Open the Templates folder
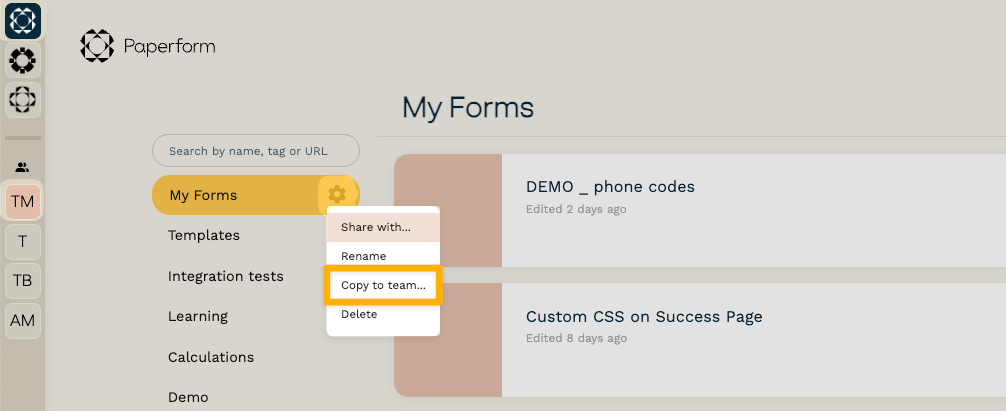The height and width of the screenshot is (411, 1006). (x=204, y=235)
